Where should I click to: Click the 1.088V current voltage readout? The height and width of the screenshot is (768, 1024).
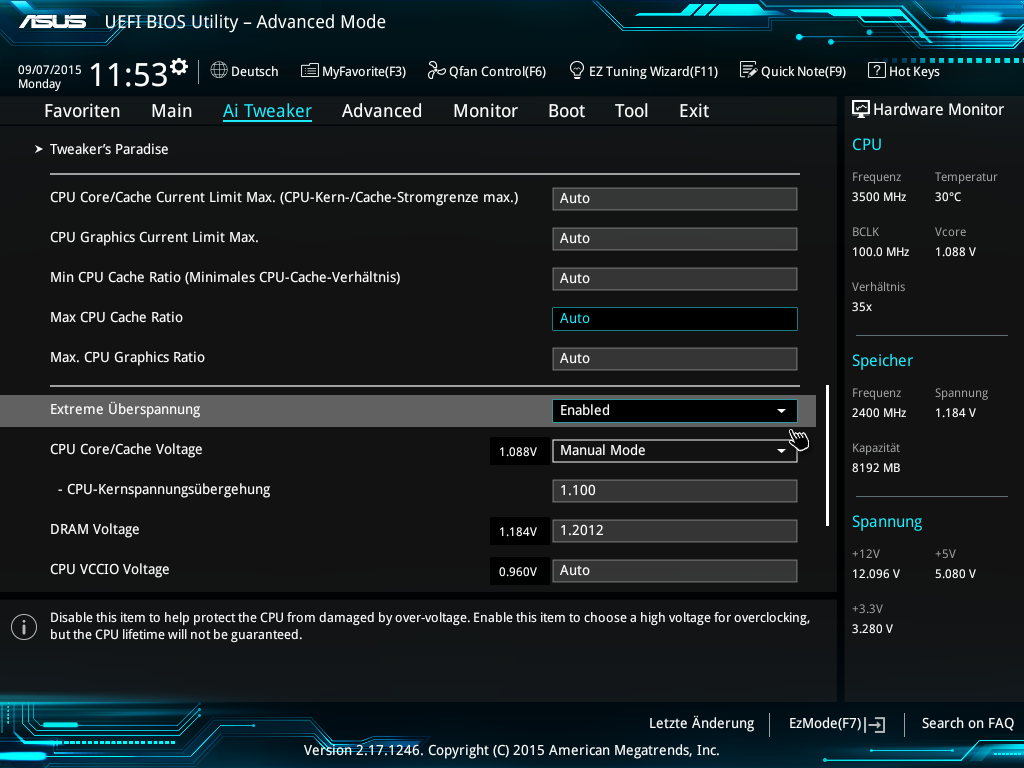[518, 451]
